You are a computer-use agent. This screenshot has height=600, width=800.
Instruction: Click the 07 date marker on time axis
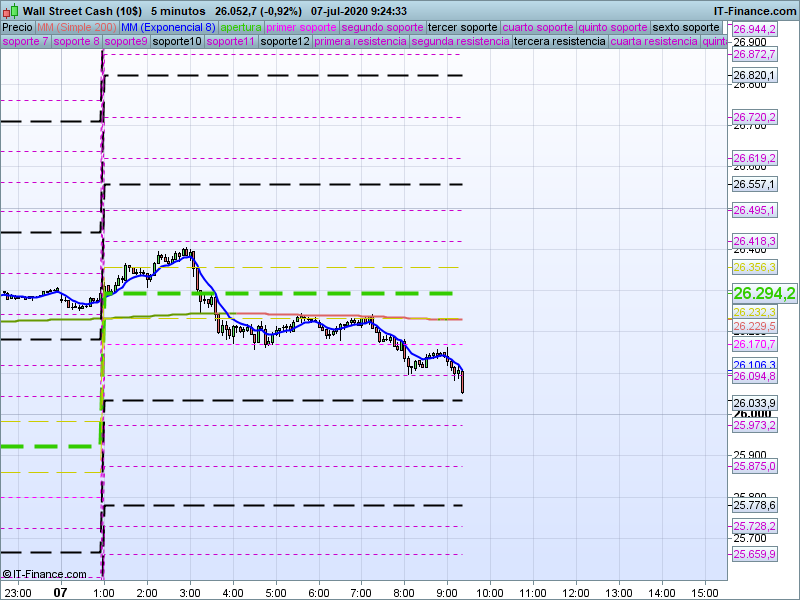point(60,592)
